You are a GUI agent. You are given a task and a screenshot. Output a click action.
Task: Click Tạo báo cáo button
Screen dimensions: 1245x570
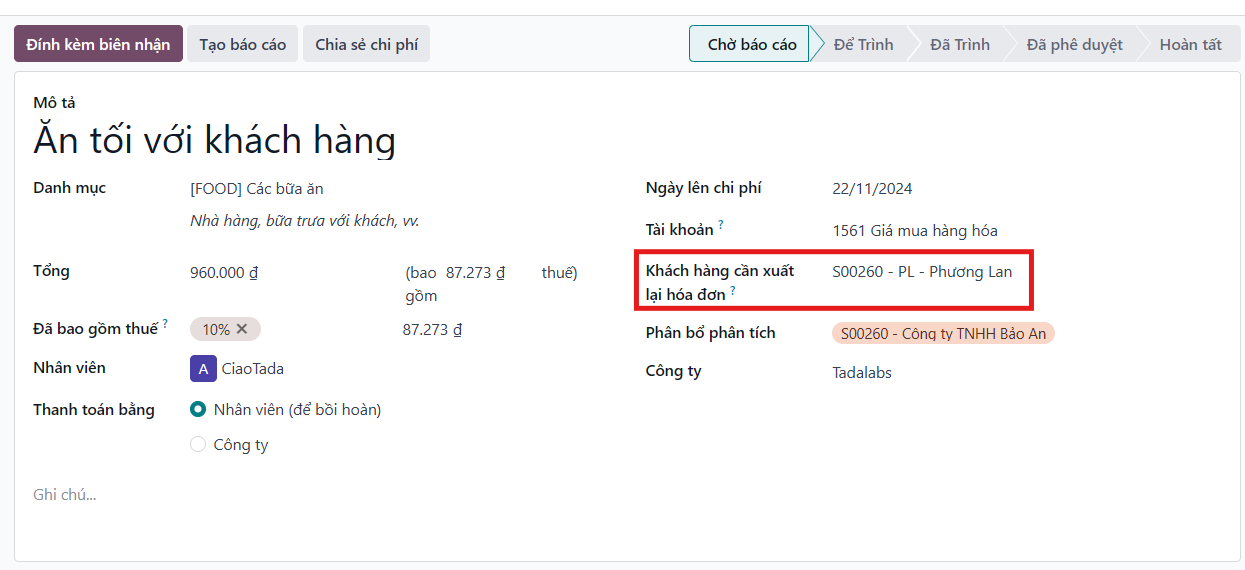[x=242, y=44]
